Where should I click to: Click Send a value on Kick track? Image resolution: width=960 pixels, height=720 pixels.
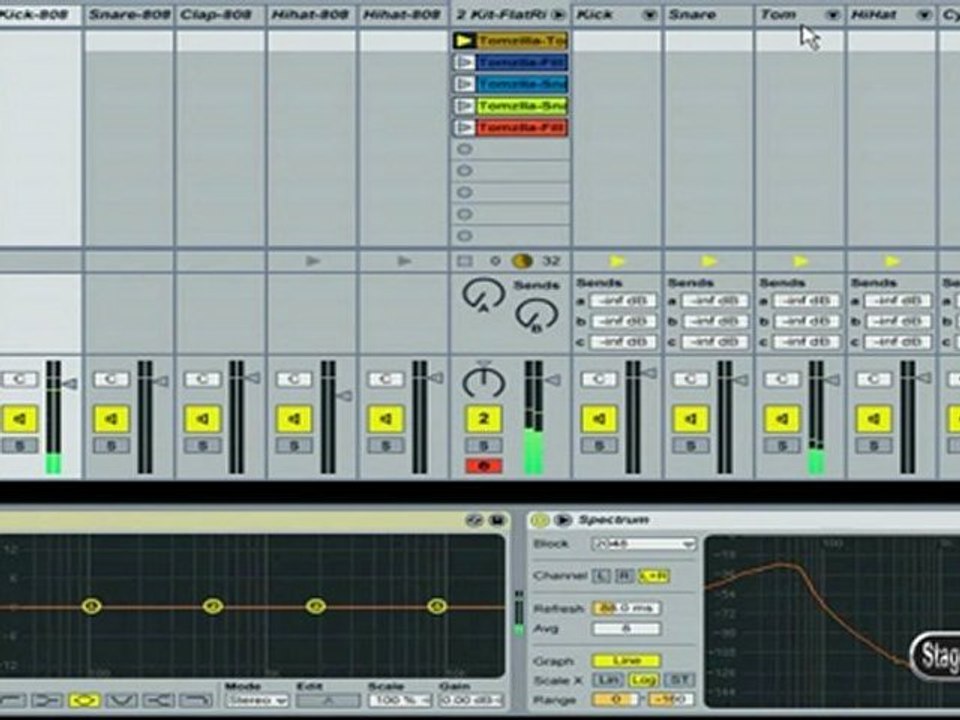623,301
